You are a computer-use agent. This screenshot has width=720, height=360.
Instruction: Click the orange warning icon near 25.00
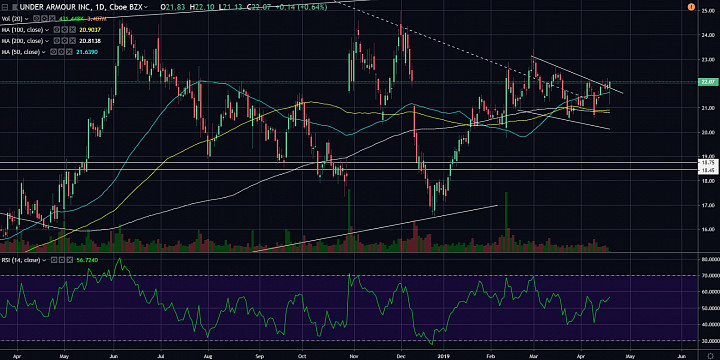pos(691,7)
